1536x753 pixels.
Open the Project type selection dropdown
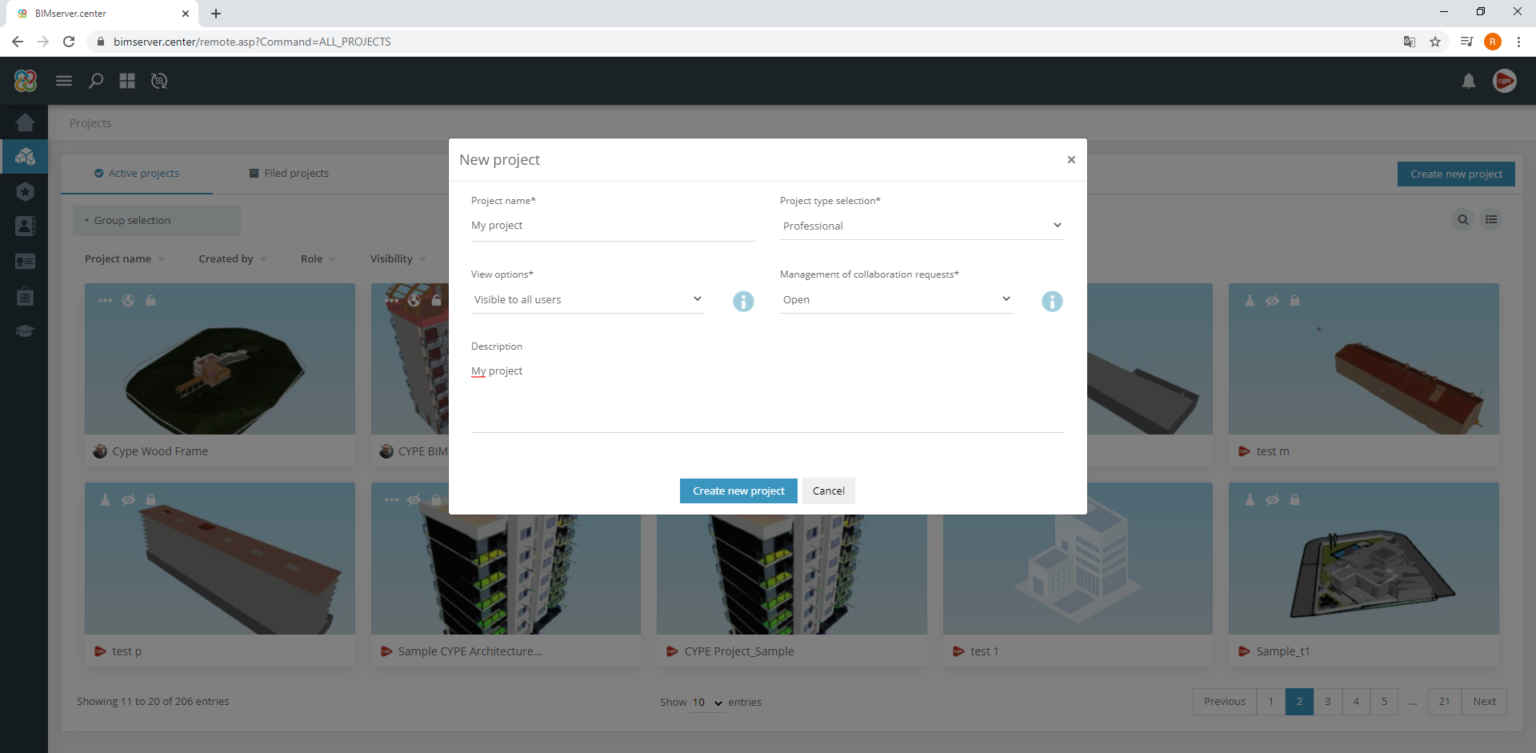point(920,225)
